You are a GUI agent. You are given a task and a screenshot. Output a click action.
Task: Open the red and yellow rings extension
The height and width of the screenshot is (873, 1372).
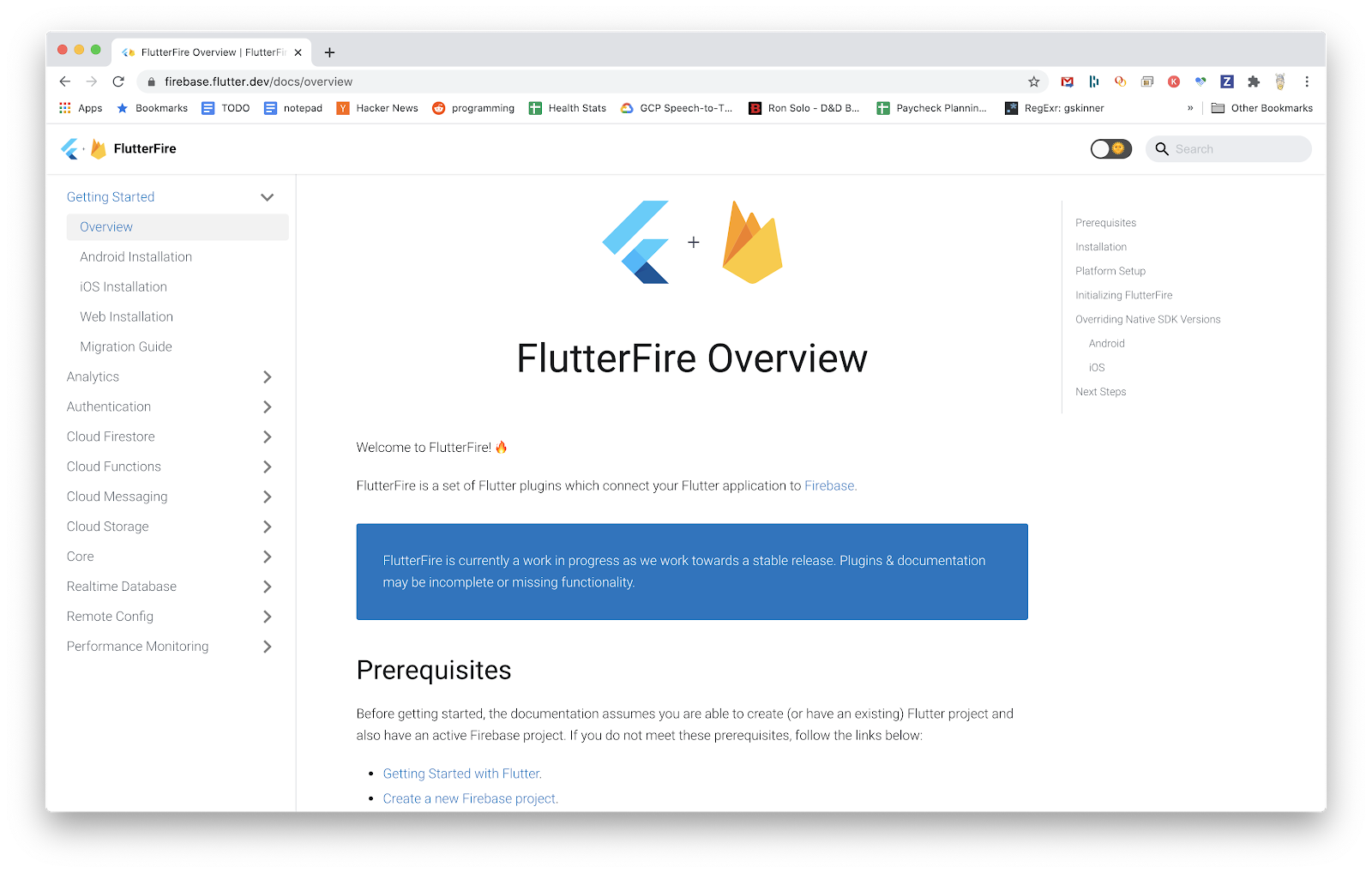[x=1120, y=81]
